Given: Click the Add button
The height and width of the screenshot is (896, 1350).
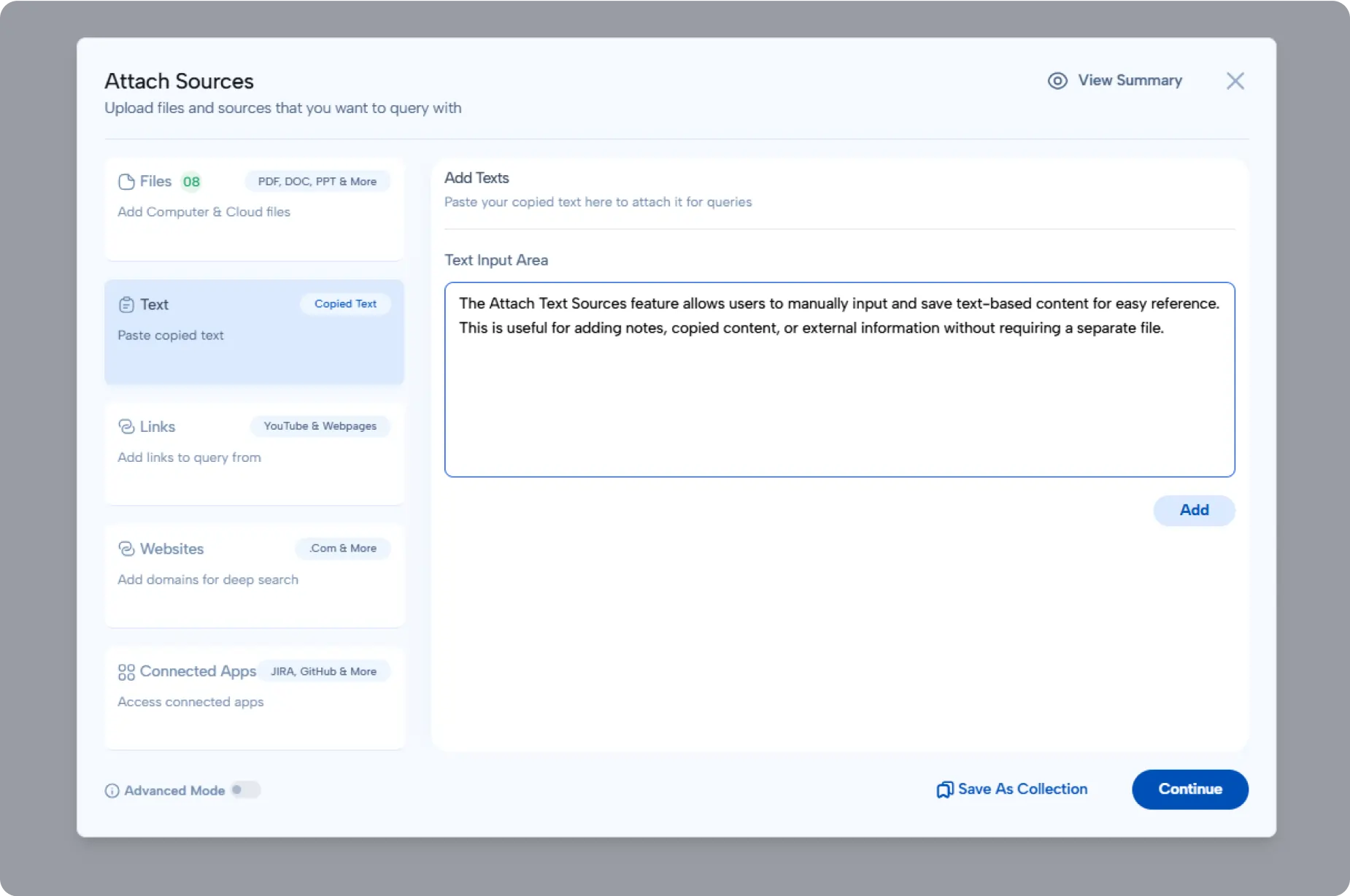Looking at the screenshot, I should [x=1194, y=511].
